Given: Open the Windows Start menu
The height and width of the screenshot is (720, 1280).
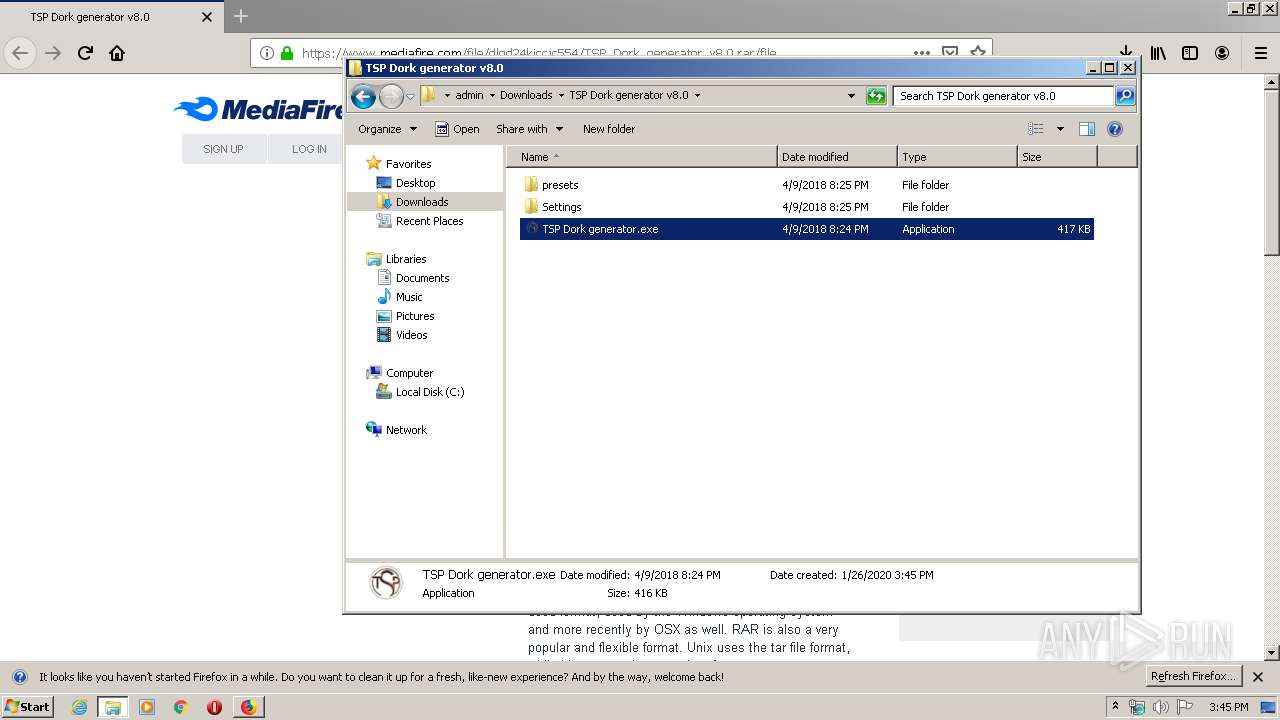Looking at the screenshot, I should [x=27, y=706].
